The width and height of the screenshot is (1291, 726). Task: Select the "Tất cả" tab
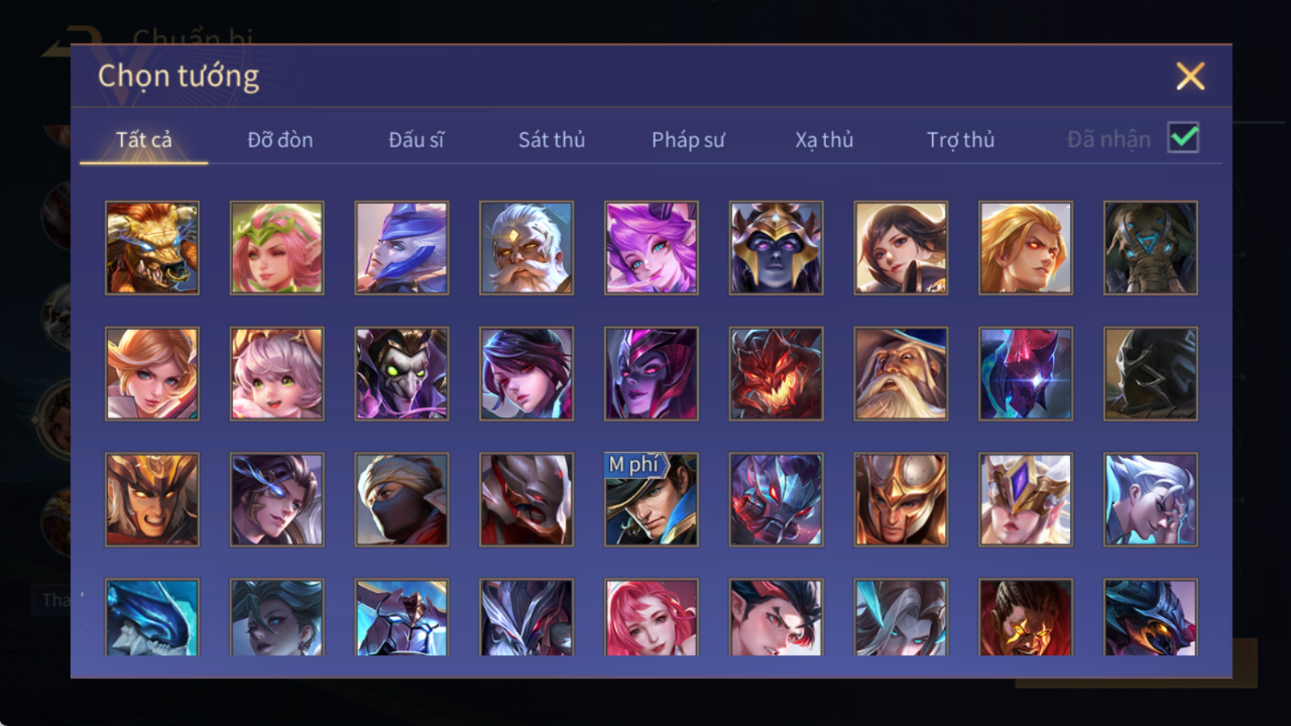(144, 140)
